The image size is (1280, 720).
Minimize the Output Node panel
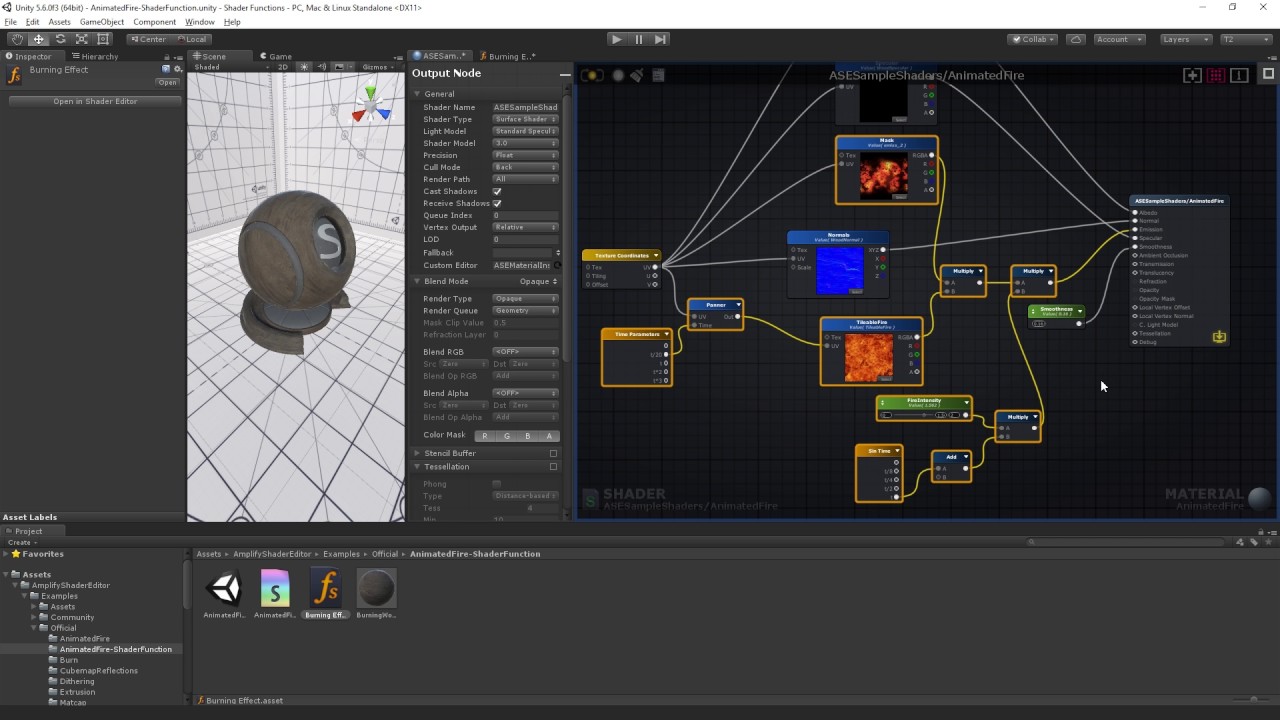tap(565, 74)
